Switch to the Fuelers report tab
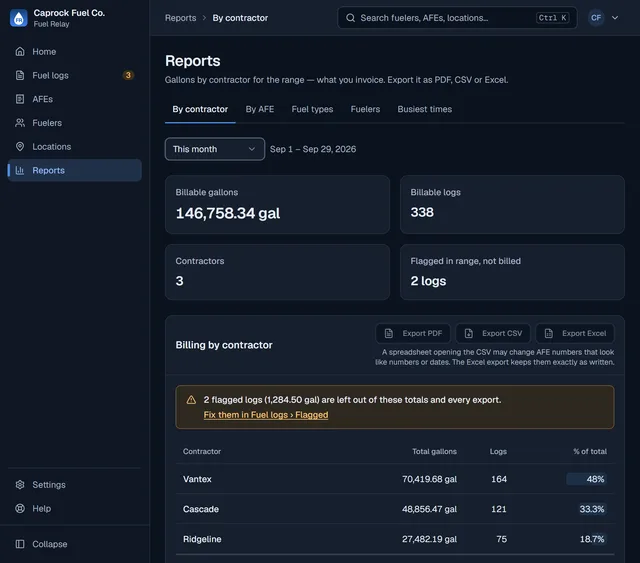640x563 pixels. [x=365, y=109]
